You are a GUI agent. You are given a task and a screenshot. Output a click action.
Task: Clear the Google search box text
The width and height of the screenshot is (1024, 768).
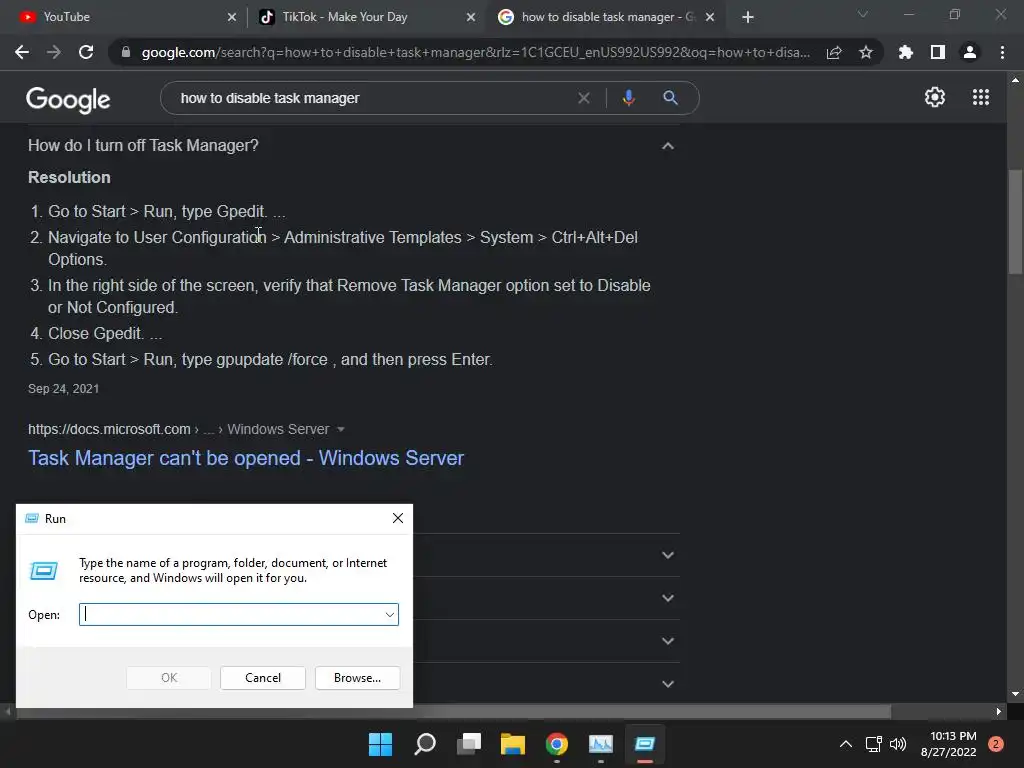[584, 98]
